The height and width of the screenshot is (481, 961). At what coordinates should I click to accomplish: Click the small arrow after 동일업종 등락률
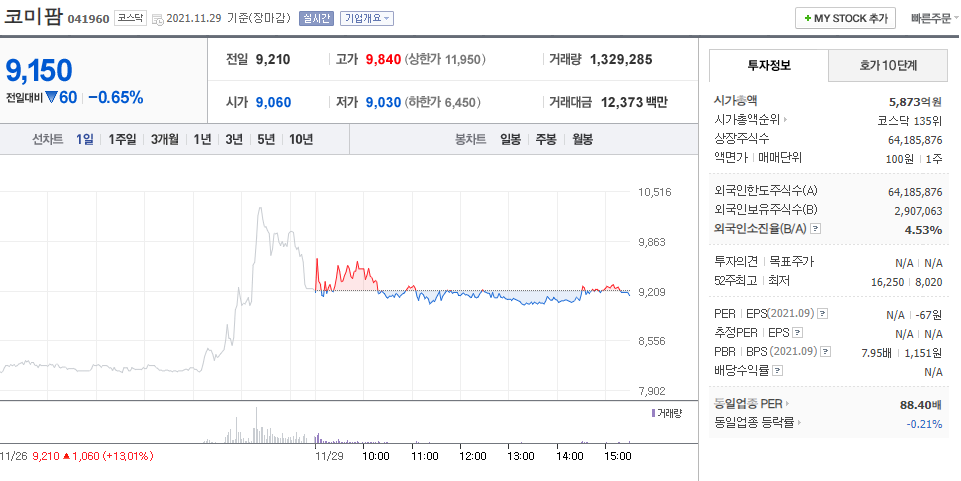pos(800,423)
